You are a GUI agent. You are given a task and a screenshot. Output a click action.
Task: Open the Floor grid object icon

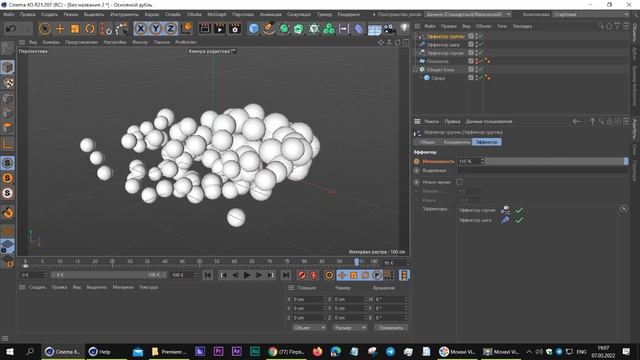pyautogui.click(x=374, y=29)
